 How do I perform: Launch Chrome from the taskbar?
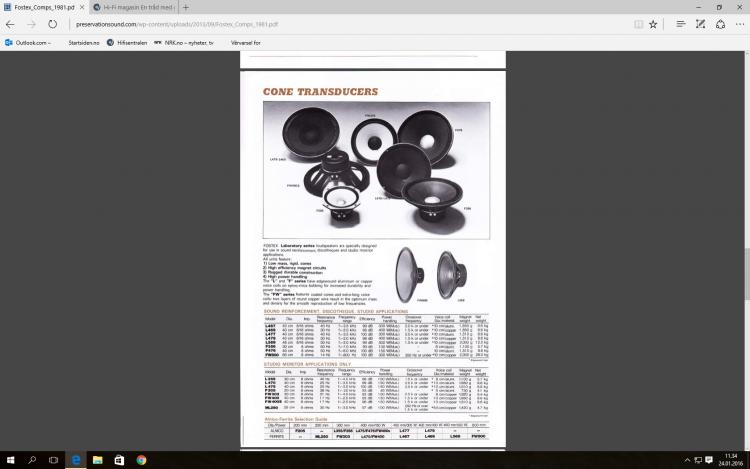pyautogui.click(x=141, y=460)
